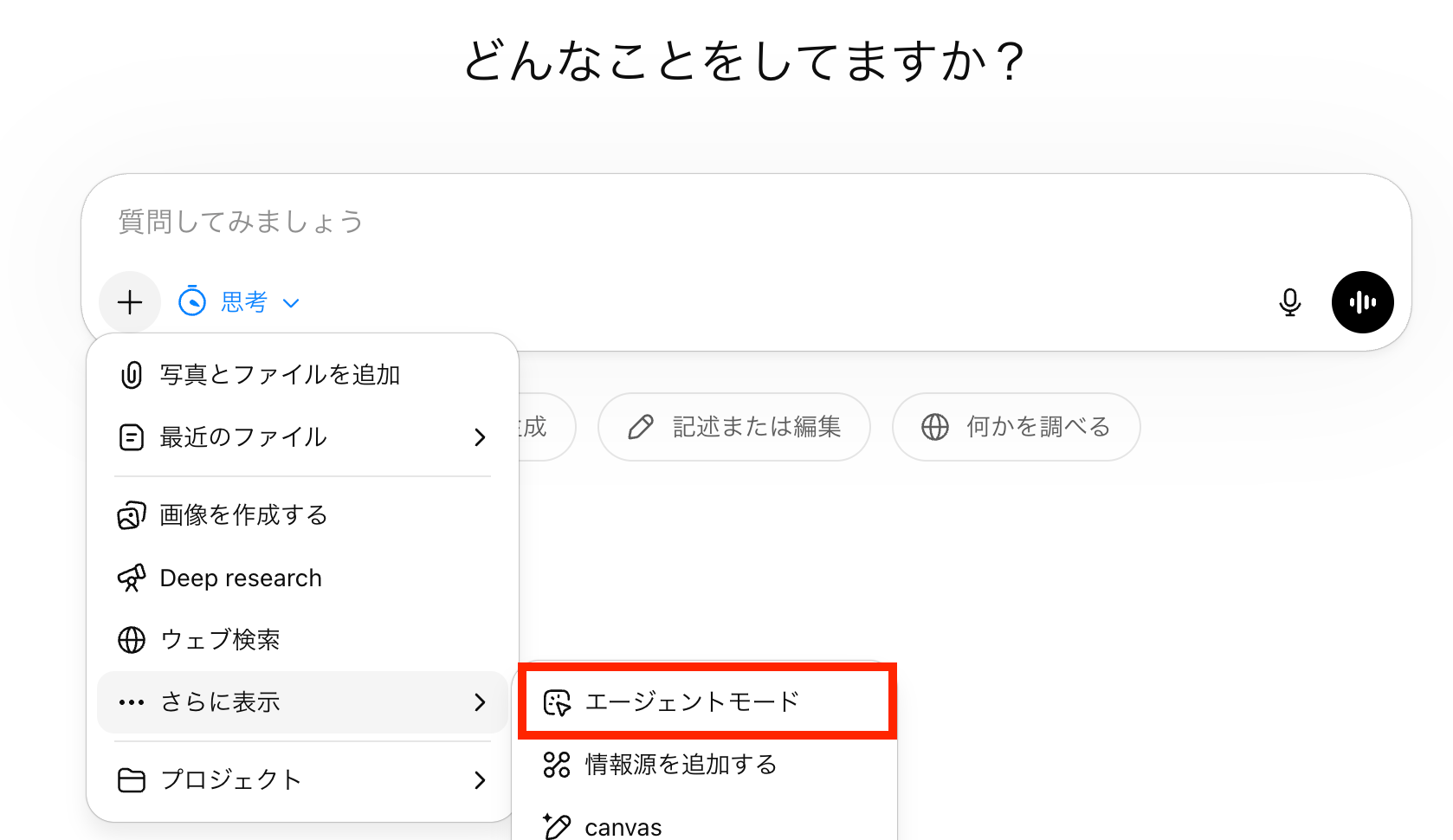Viewport: 1453px width, 840px height.
Task: Select エージェントモード in the submenu
Action: coord(692,702)
